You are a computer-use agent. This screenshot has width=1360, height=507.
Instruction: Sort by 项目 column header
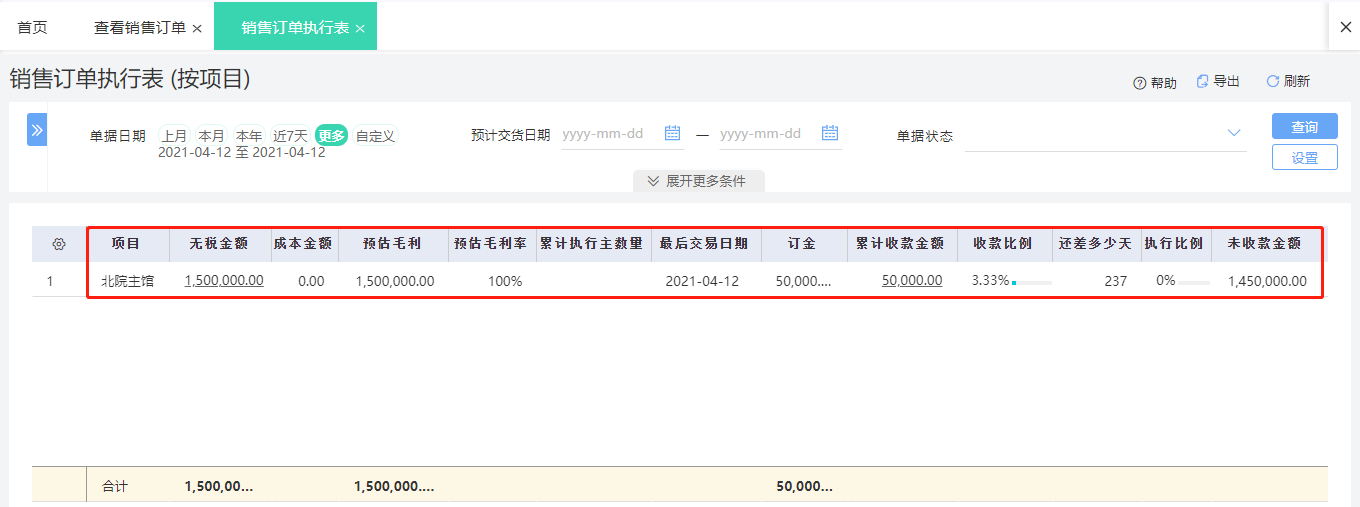coord(126,244)
